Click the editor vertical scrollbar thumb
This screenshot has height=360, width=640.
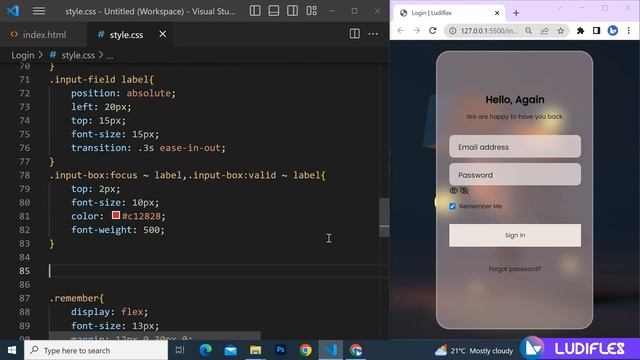click(384, 218)
